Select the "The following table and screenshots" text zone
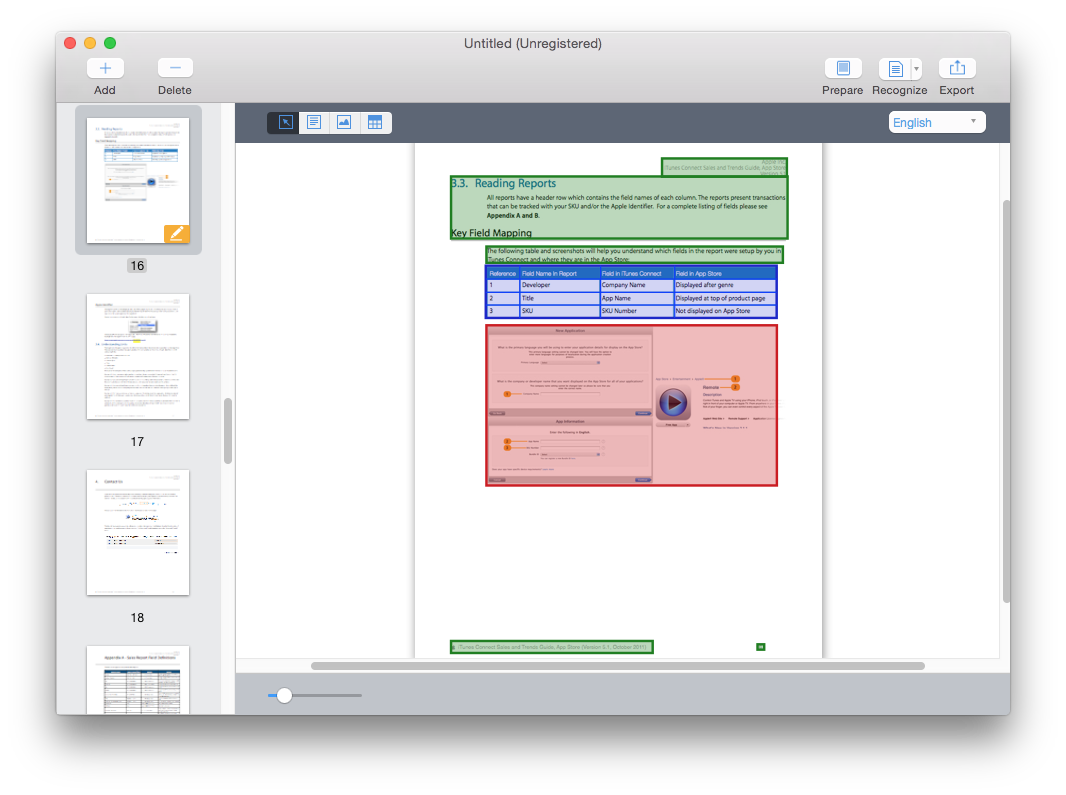This screenshot has height=795, width=1066. [634, 255]
